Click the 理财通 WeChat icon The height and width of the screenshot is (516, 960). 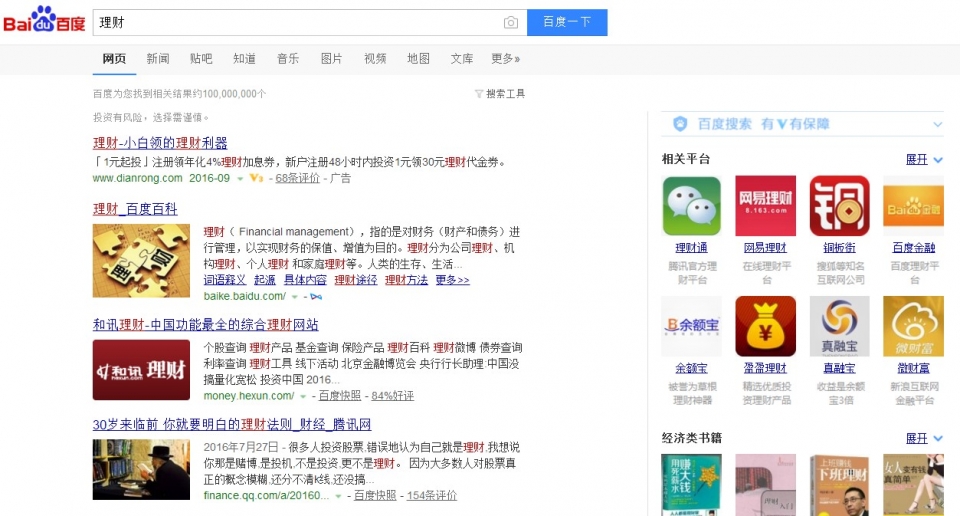(692, 206)
